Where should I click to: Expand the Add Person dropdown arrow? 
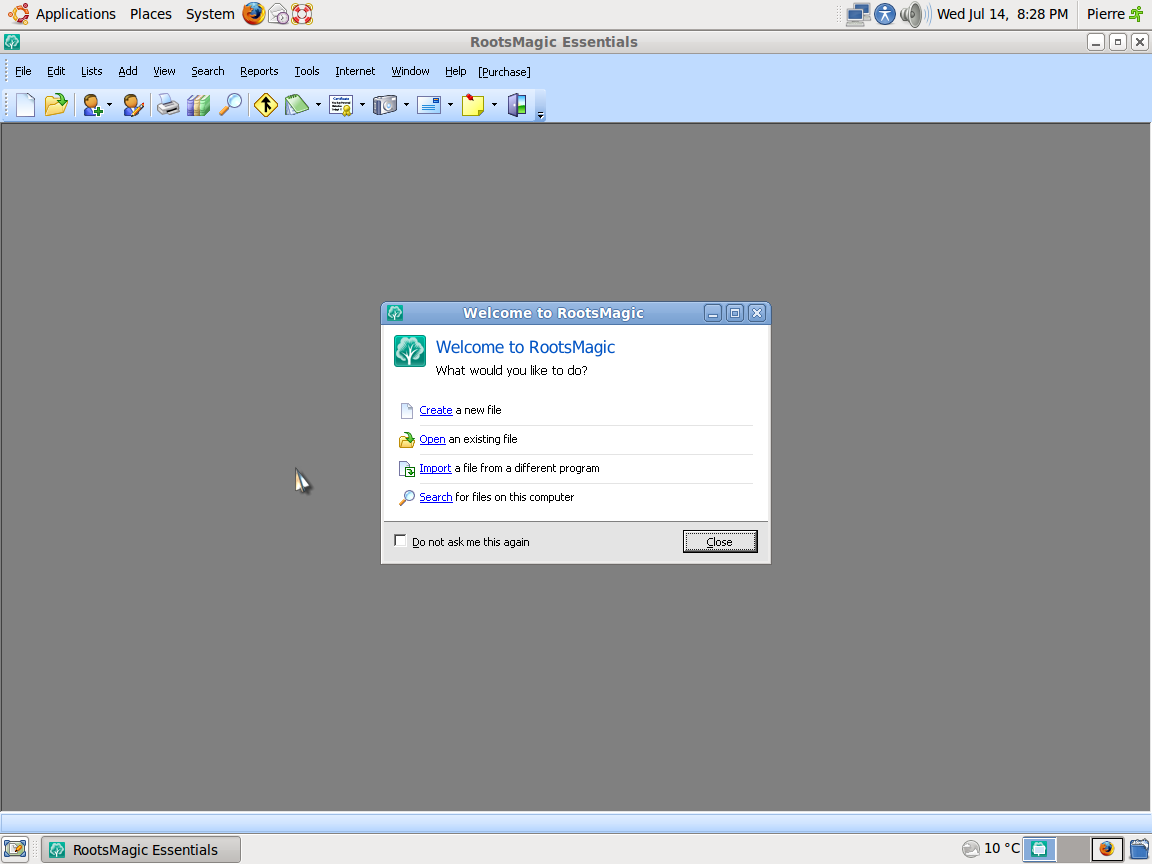click(109, 105)
